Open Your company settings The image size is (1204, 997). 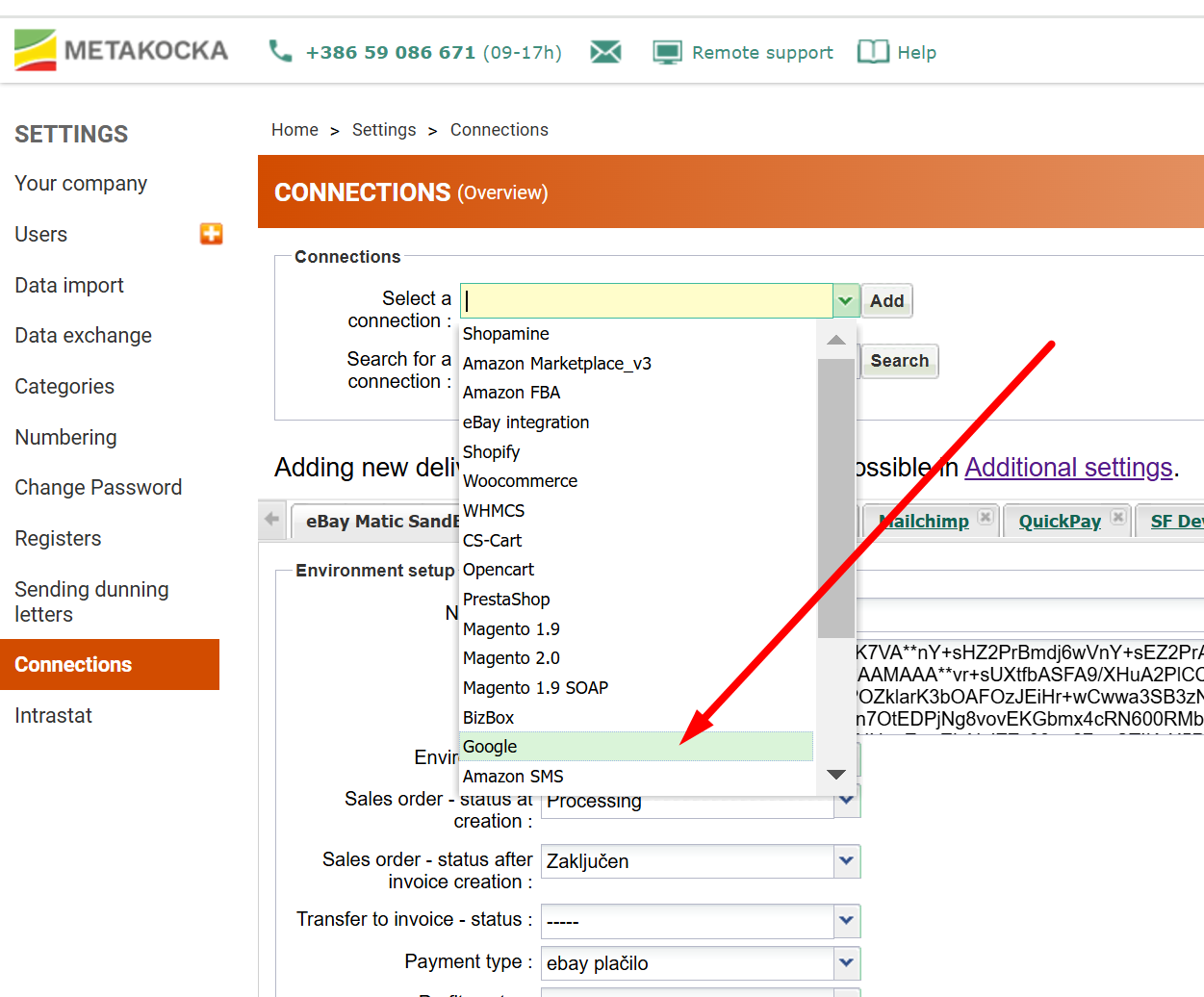[x=81, y=184]
